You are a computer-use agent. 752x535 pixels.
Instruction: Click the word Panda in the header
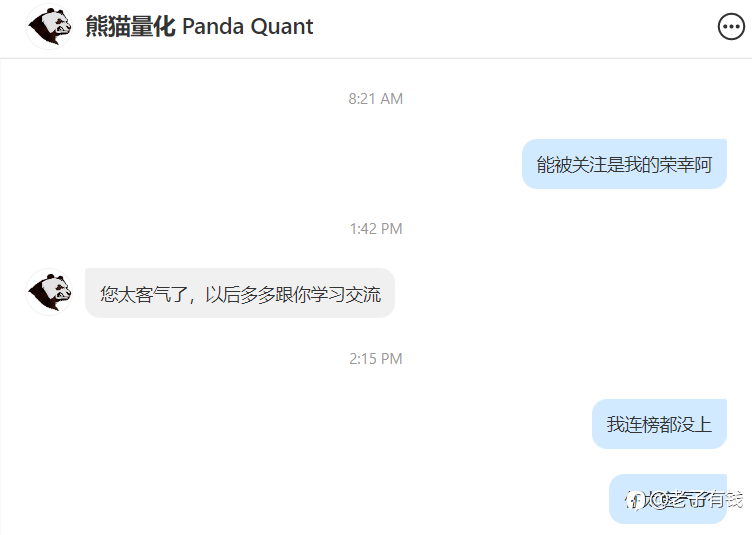click(213, 27)
